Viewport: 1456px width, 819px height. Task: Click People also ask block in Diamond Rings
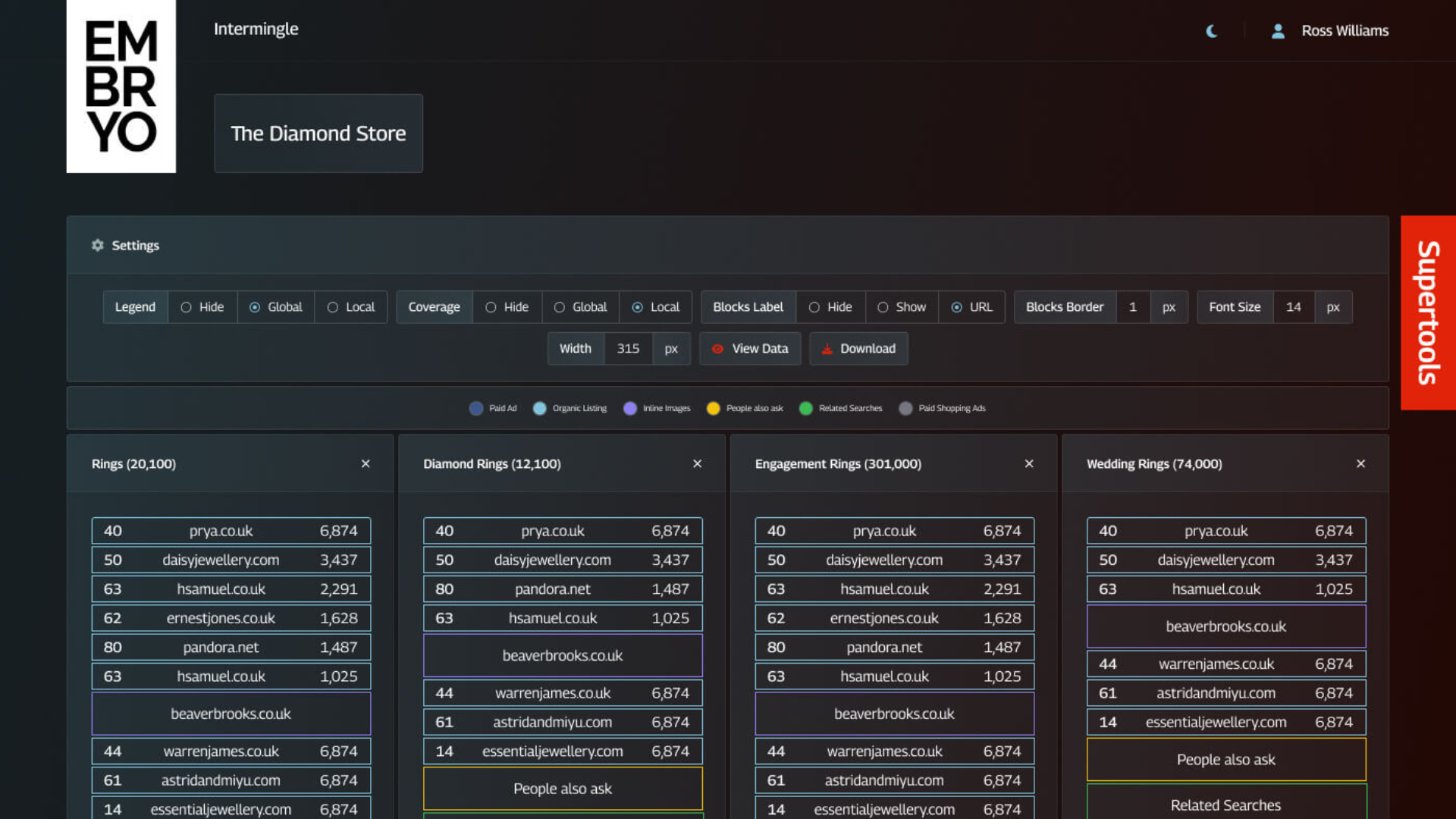[x=563, y=789]
